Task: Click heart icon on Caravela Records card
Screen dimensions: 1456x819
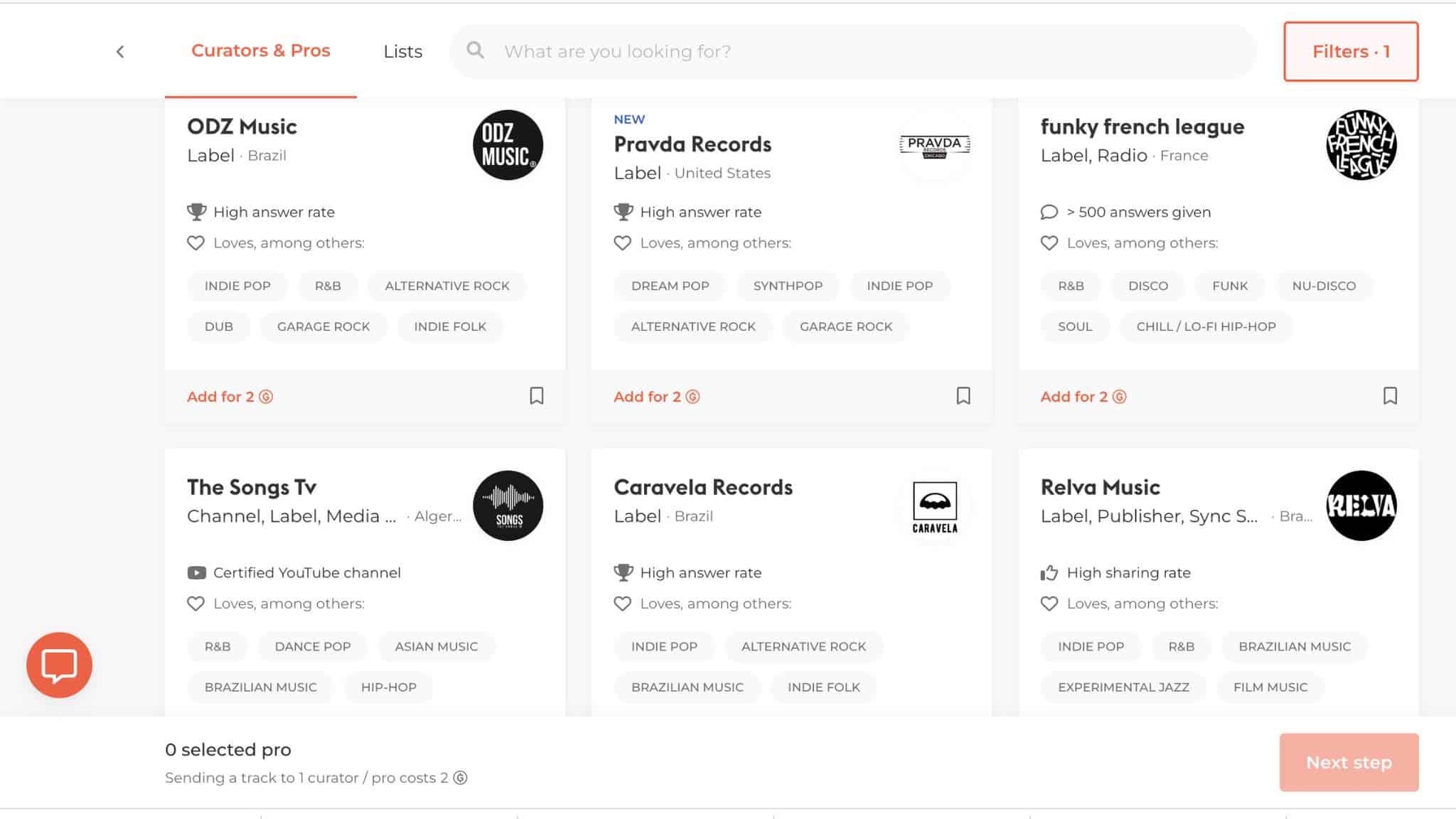Action: pos(622,604)
